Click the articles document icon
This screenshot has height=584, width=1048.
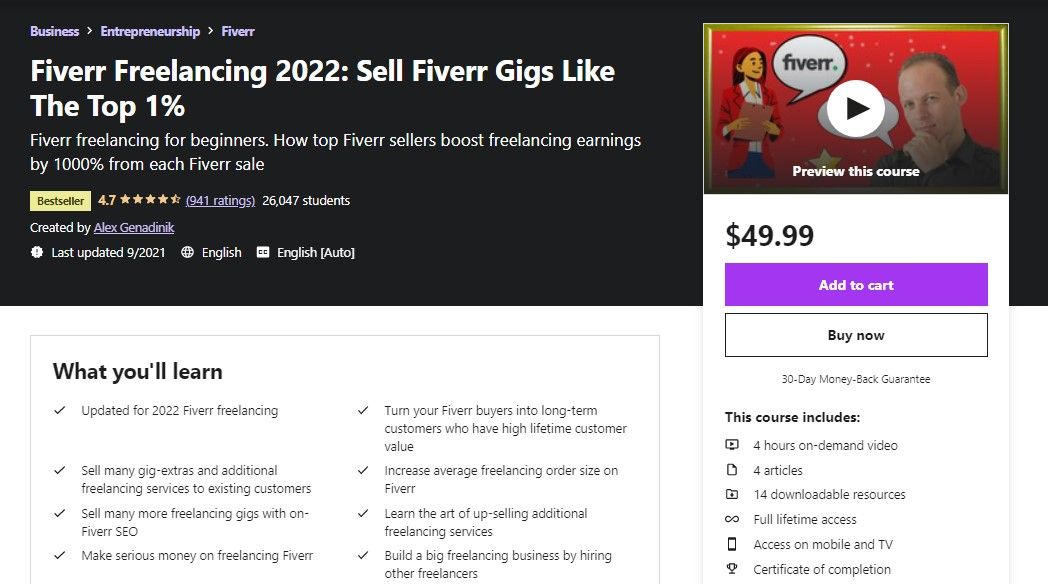(x=732, y=470)
